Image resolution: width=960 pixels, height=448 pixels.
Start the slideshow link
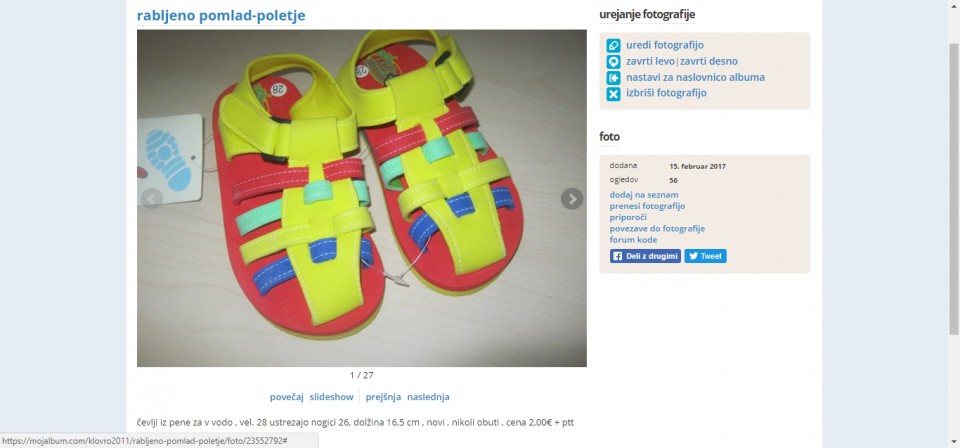[331, 397]
